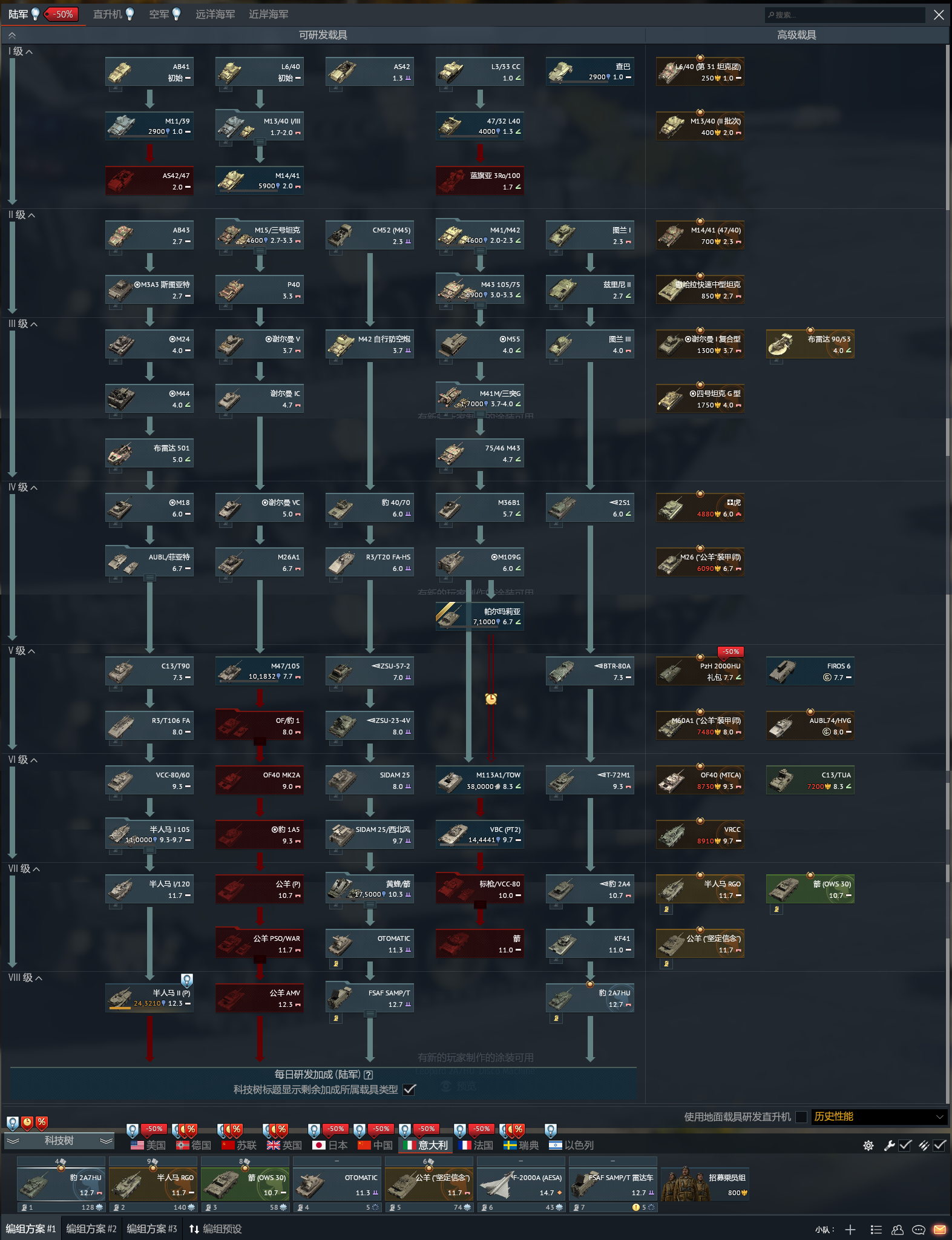Click the 蓝旗亚 3Ro/100 vehicle card
Viewport: 952px width, 1240px height.
pyautogui.click(x=480, y=180)
